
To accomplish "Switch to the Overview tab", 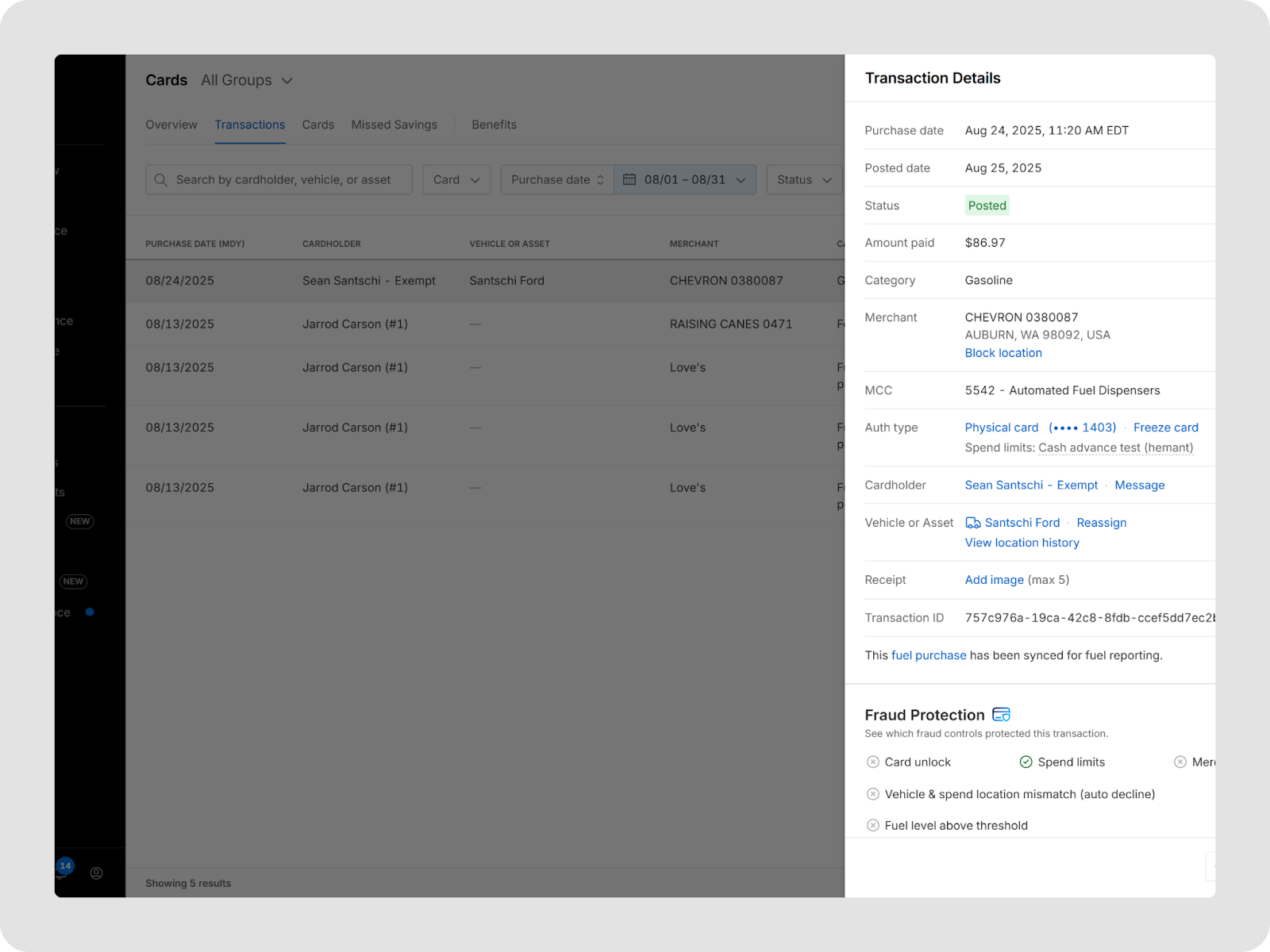I will (x=171, y=125).
